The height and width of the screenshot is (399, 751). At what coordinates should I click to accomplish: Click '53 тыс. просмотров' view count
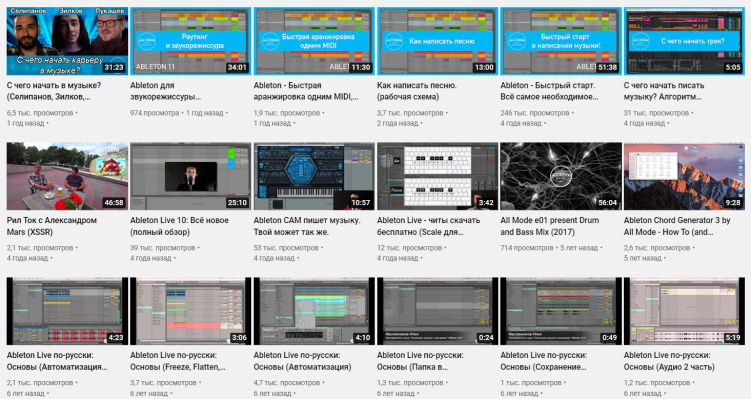pyautogui.click(x=286, y=248)
